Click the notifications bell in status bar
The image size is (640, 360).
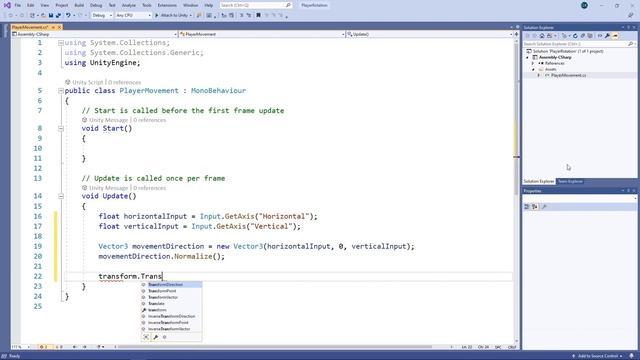631,356
